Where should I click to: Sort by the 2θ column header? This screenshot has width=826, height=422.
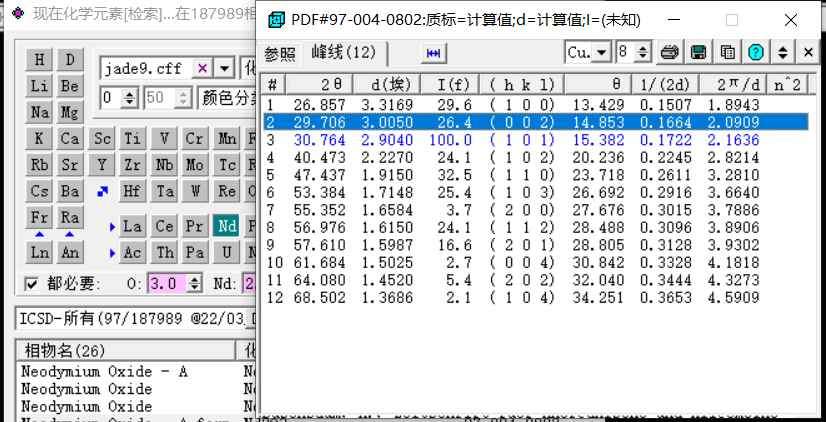318,84
